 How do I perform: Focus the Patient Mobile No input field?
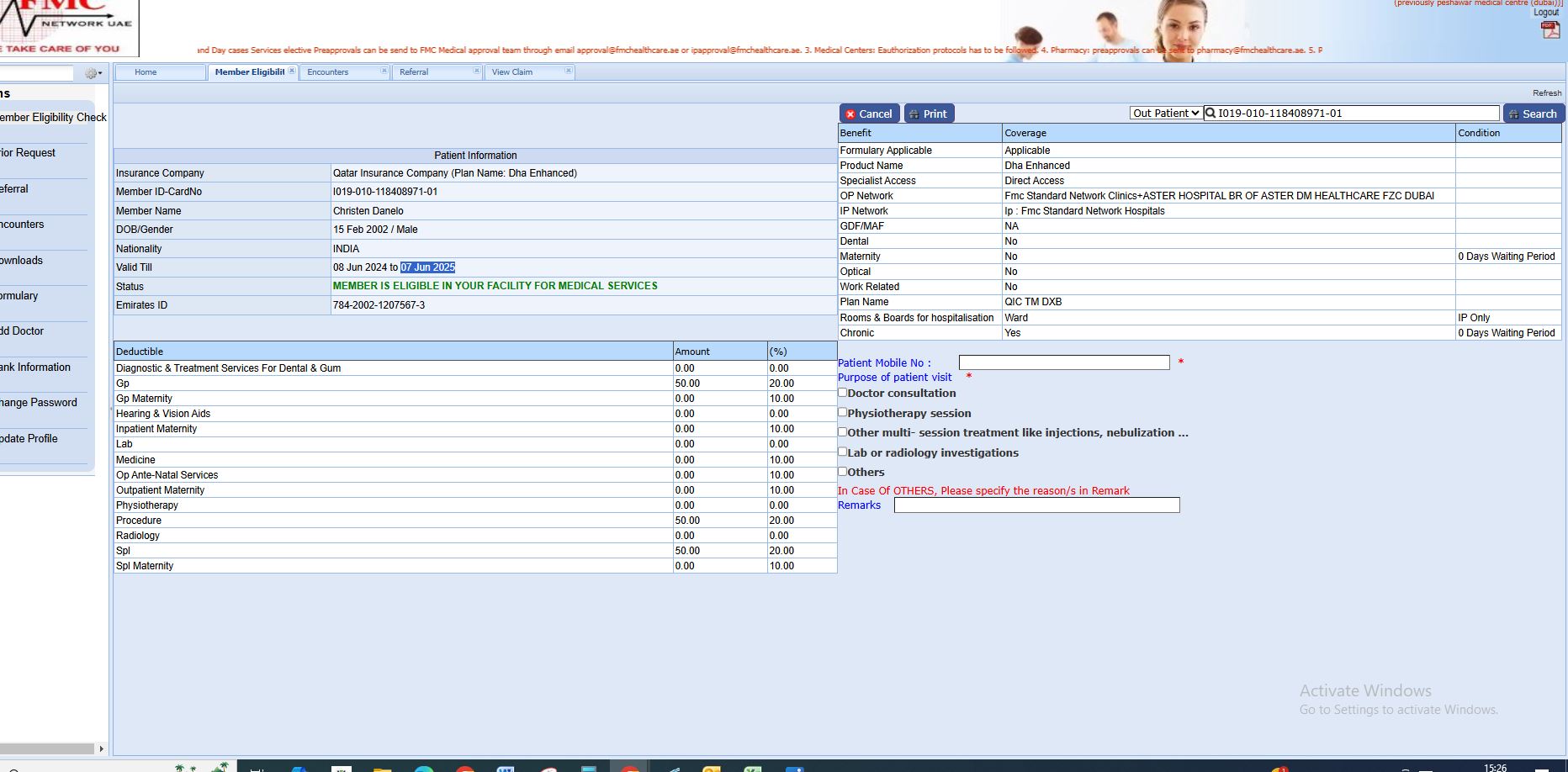pyautogui.click(x=1063, y=362)
